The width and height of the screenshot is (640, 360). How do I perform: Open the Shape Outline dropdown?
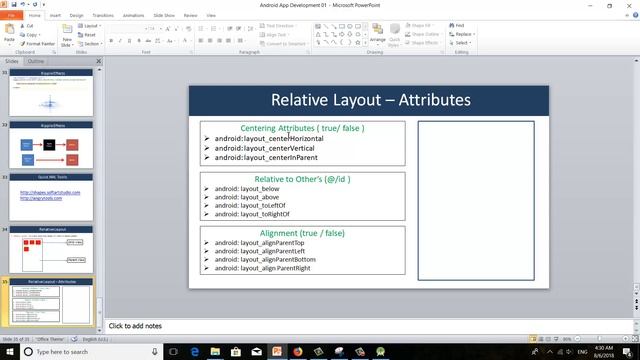[x=423, y=34]
